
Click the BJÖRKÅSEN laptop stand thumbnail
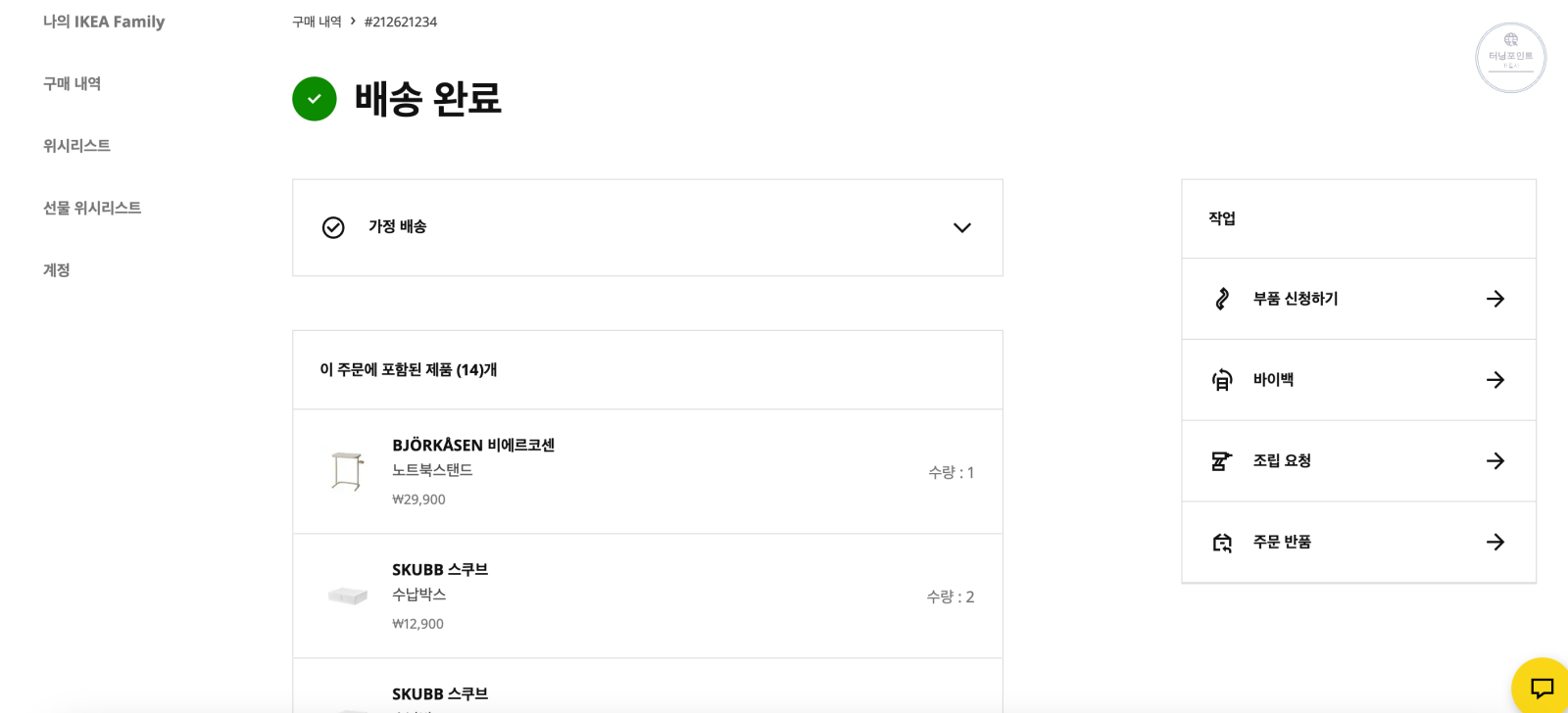(x=345, y=471)
